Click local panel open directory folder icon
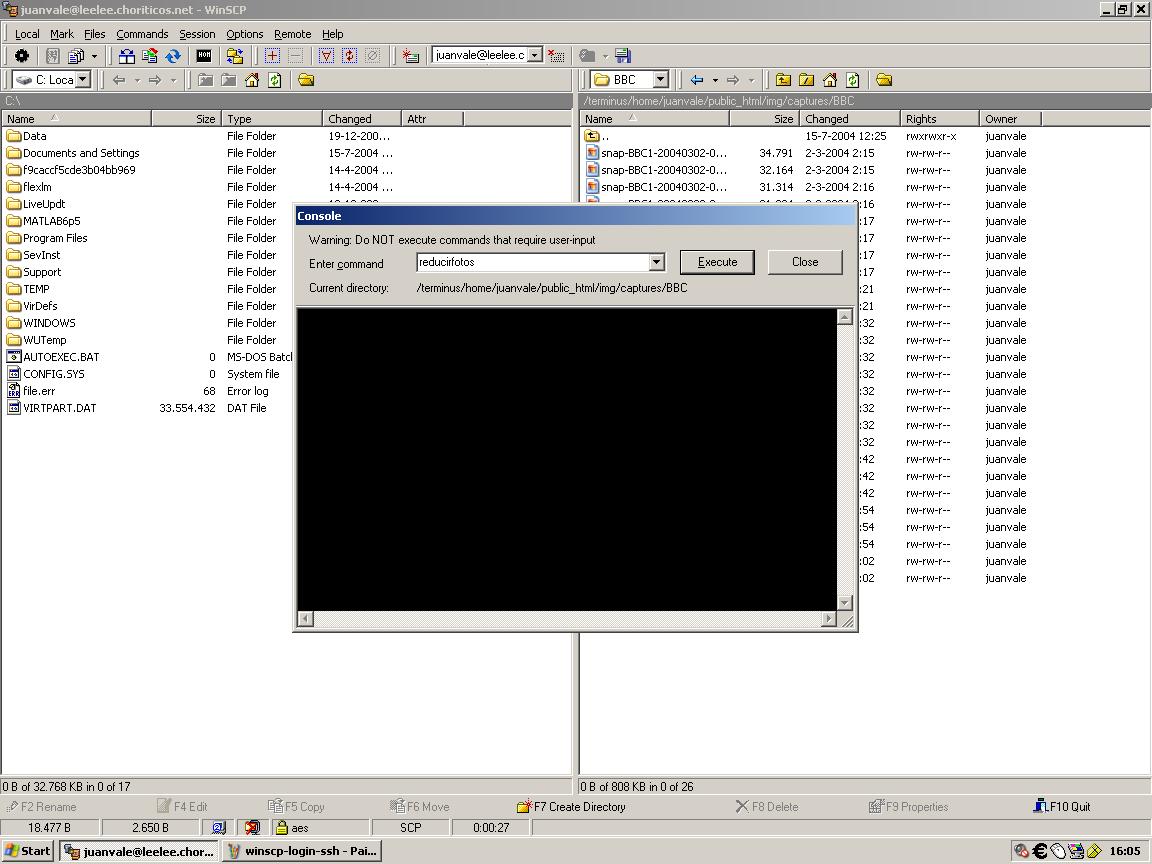This screenshot has height=864, width=1152. coord(306,80)
